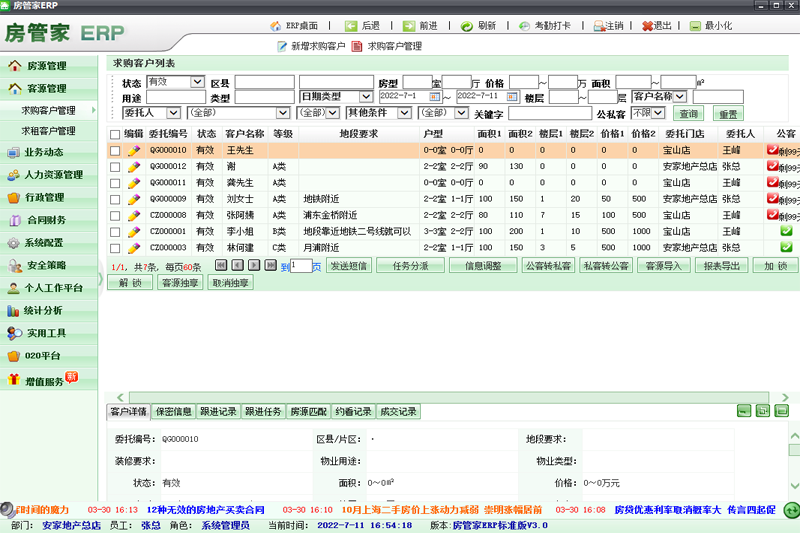The height and width of the screenshot is (533, 800).
Task: Click the 查询 search button
Action: (x=689, y=114)
